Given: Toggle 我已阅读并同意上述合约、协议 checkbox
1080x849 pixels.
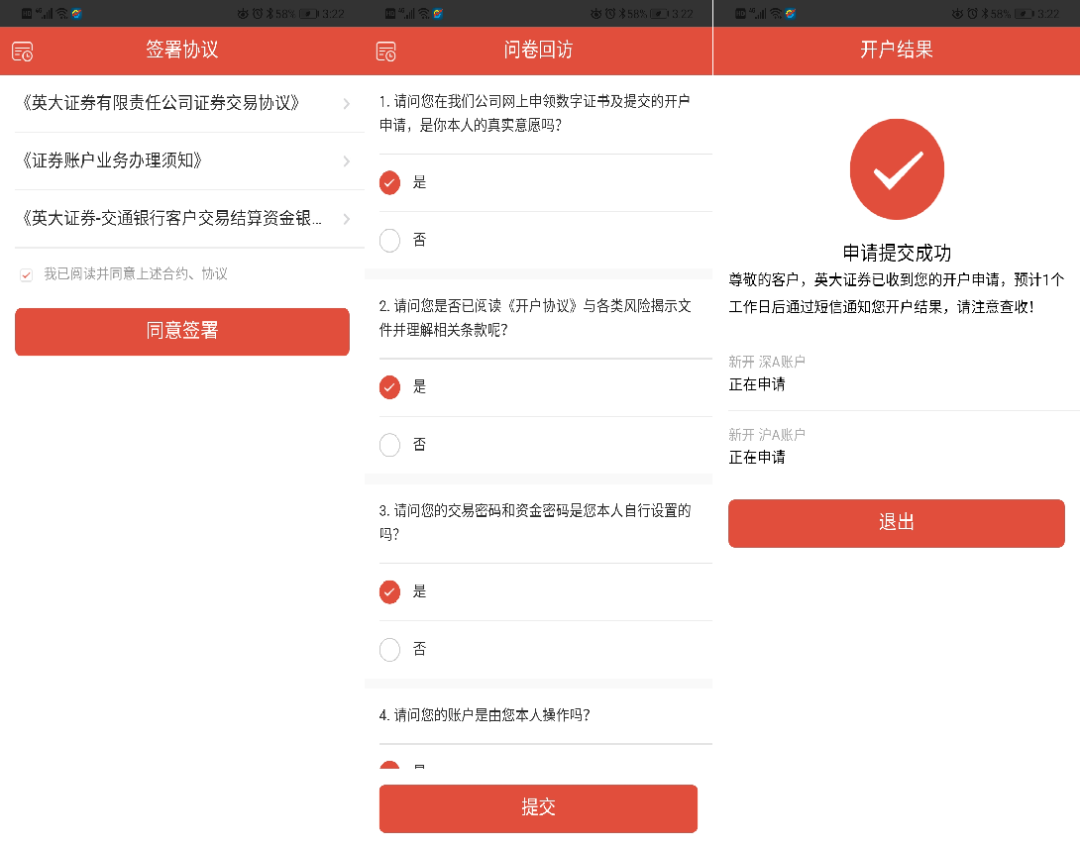Looking at the screenshot, I should 26,275.
